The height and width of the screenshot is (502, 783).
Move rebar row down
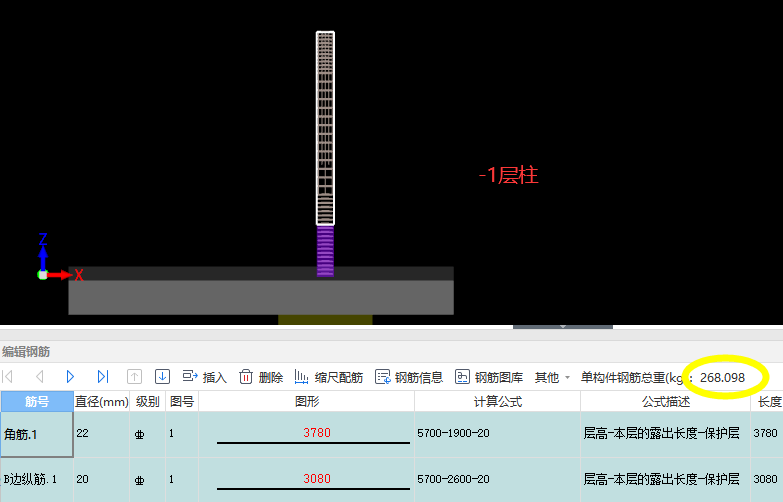point(162,377)
